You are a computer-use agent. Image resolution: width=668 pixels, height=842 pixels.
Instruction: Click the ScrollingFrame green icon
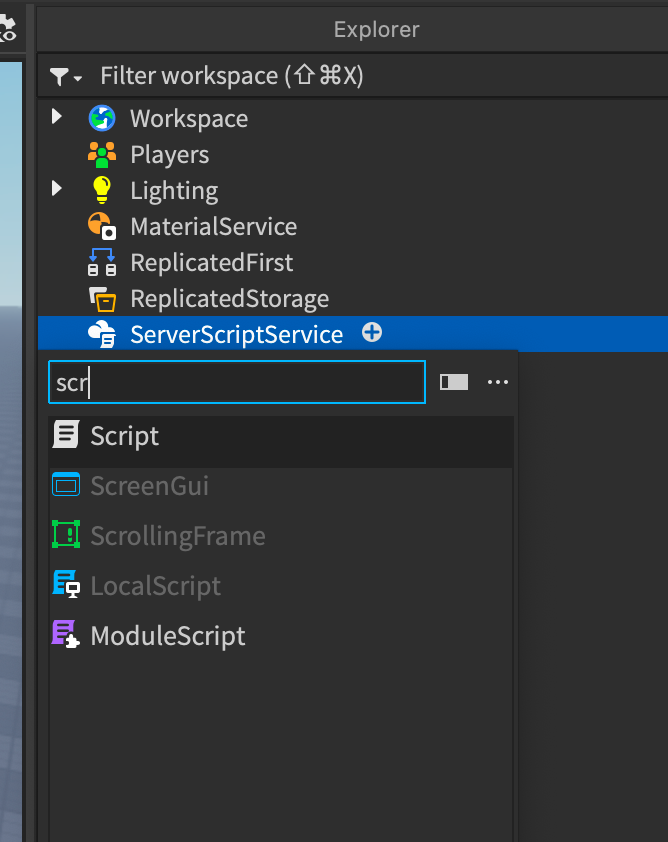(66, 534)
